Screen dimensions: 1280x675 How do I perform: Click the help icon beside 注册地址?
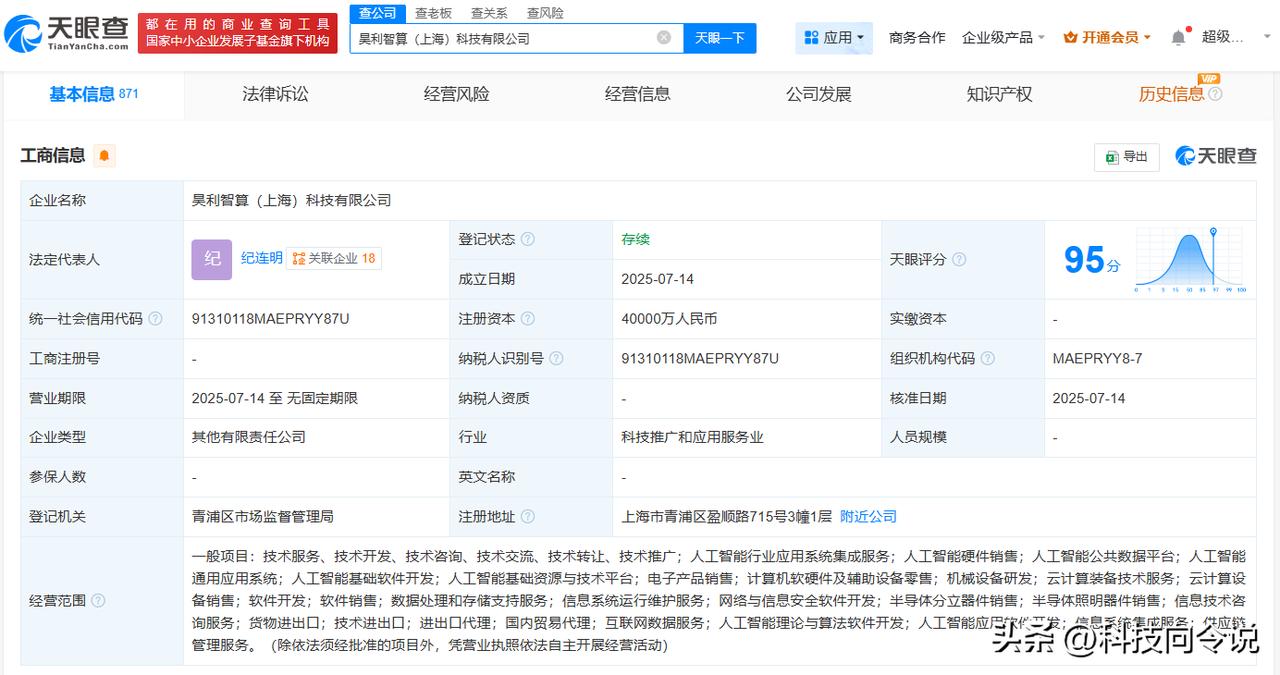click(527, 517)
